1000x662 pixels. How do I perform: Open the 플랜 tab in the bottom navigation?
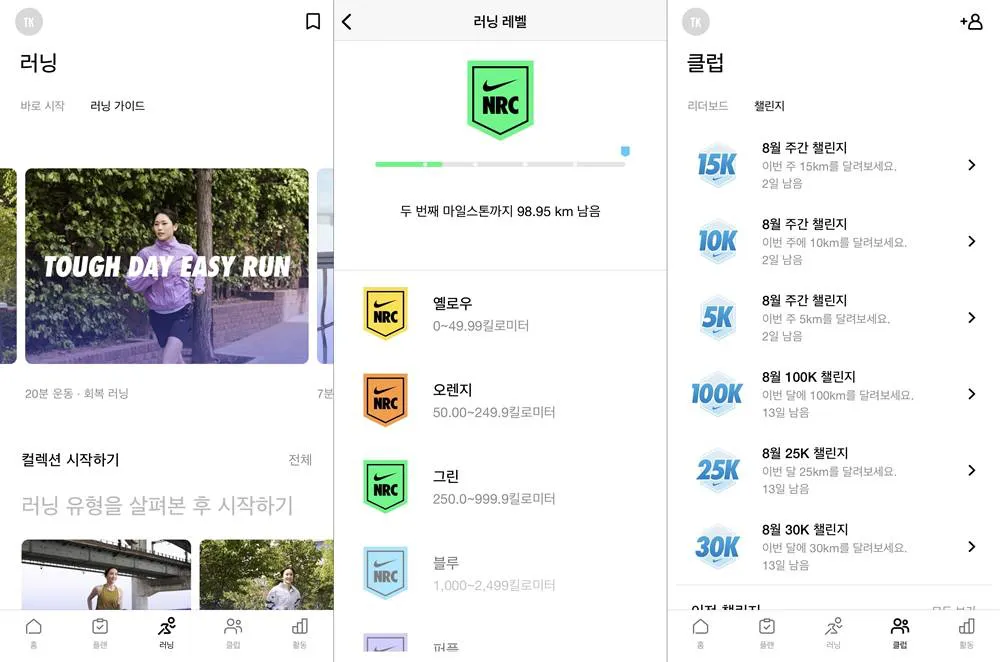(x=100, y=630)
